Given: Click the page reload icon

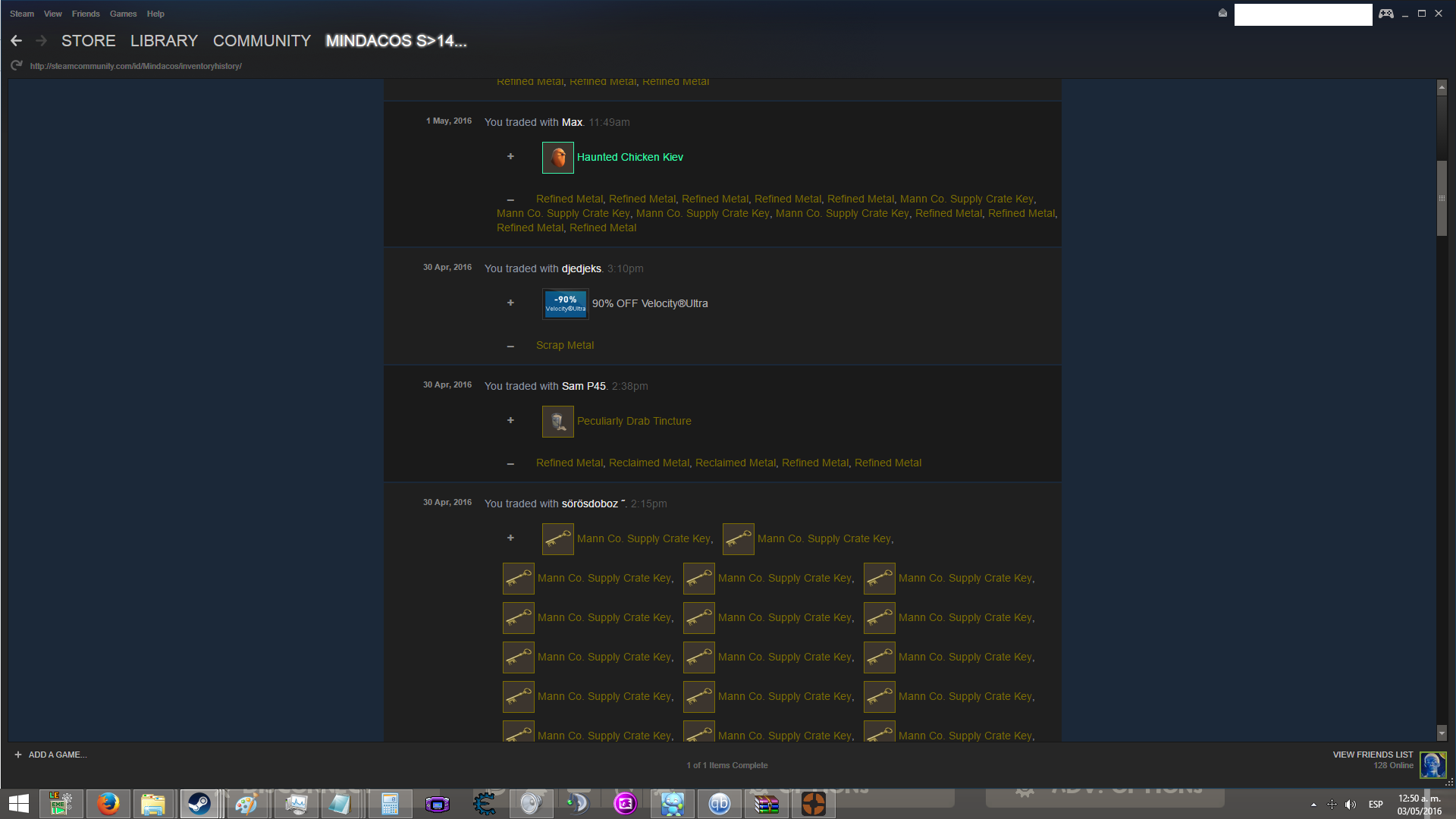Looking at the screenshot, I should coord(16,66).
